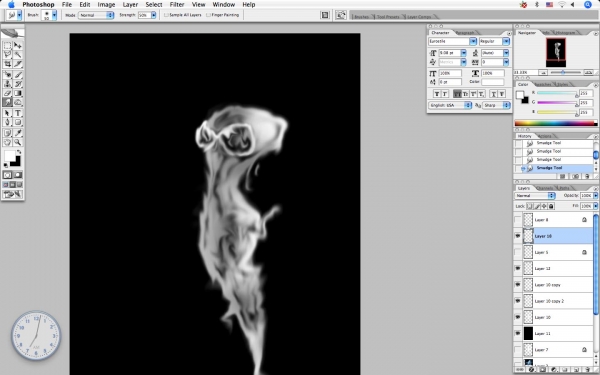Screen dimensions: 600x375
Task: Enable Finger Painting checkbox
Action: coord(208,15)
